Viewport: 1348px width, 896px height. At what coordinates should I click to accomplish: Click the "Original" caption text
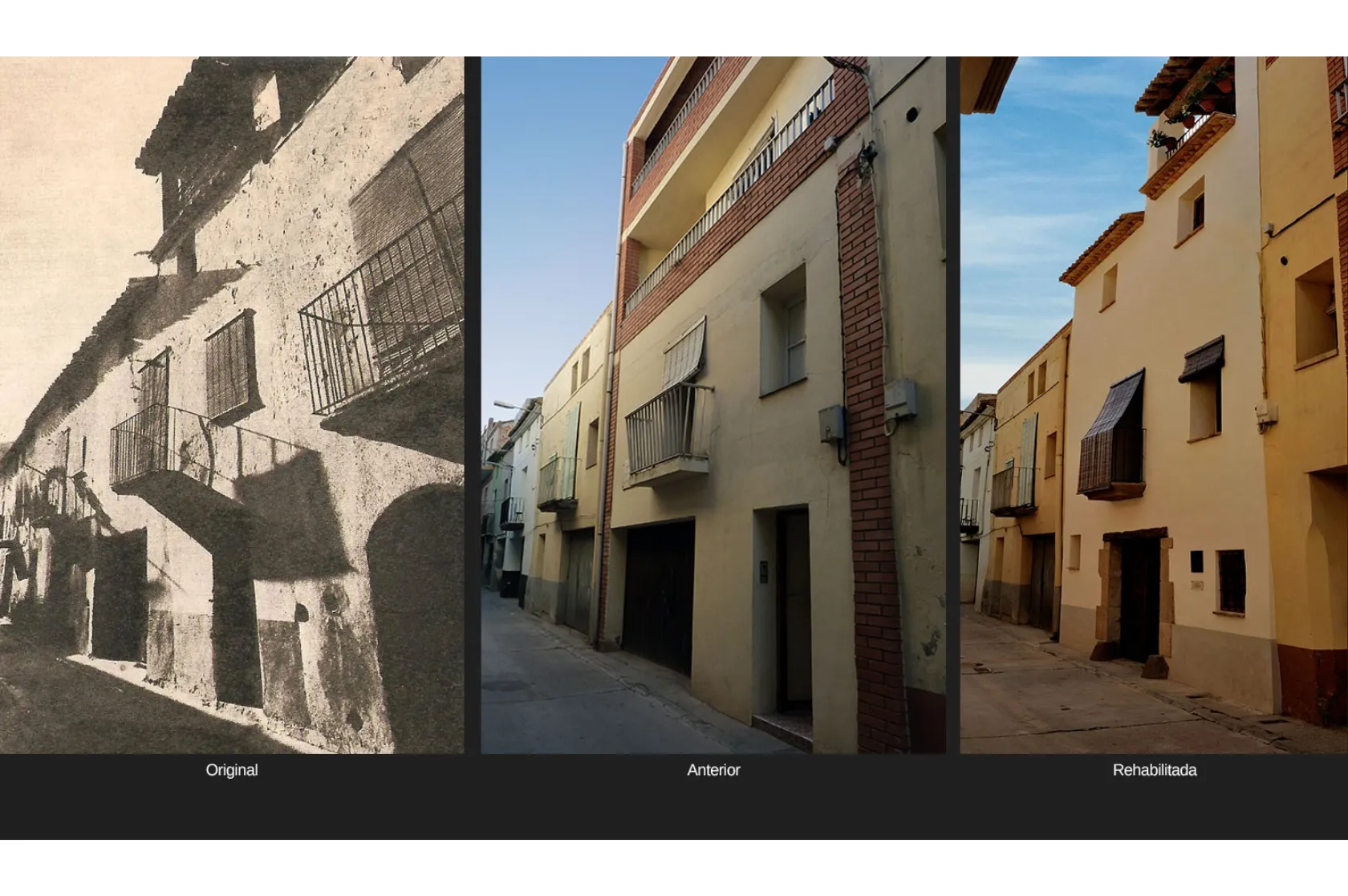tap(231, 770)
